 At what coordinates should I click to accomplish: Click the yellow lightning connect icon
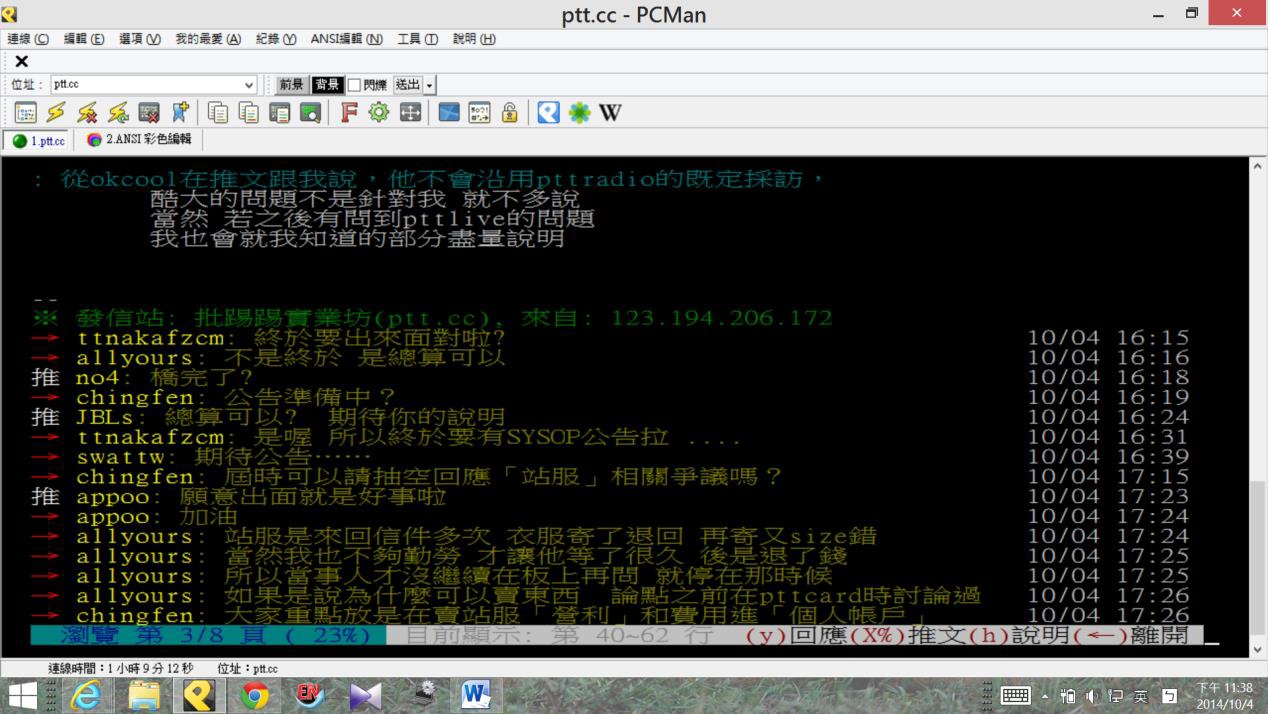[x=56, y=112]
